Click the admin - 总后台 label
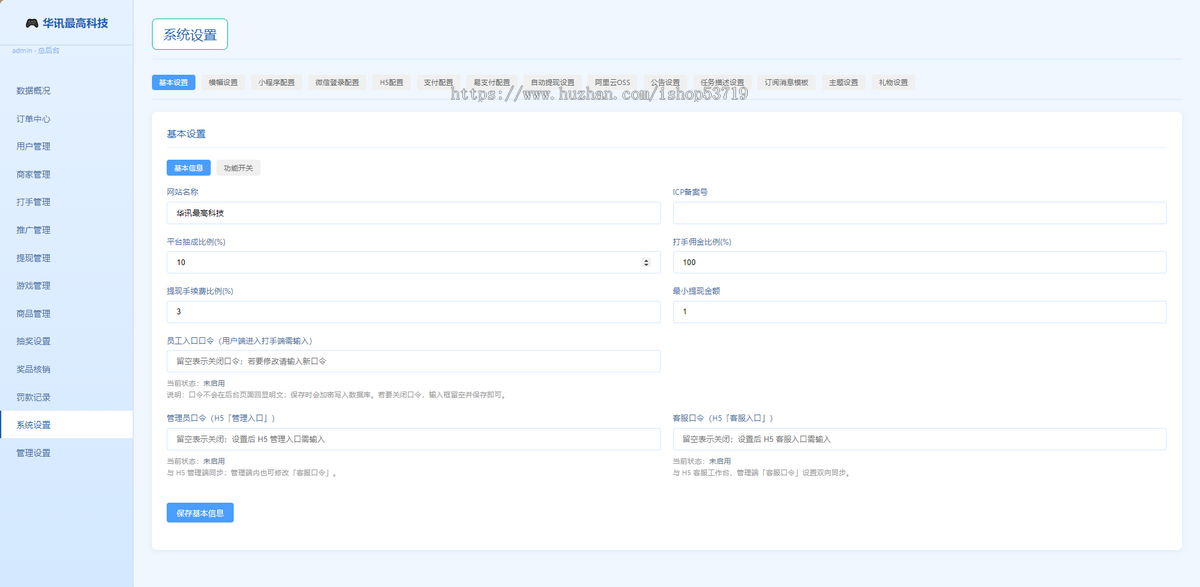Screen dimensions: 1200x587 pyautogui.click(x=35, y=50)
